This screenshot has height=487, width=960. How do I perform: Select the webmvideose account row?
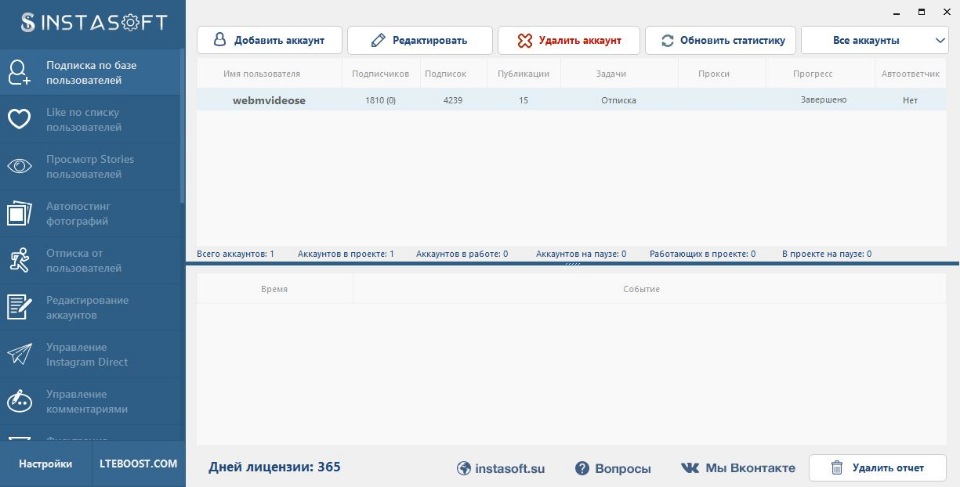[x=571, y=100]
